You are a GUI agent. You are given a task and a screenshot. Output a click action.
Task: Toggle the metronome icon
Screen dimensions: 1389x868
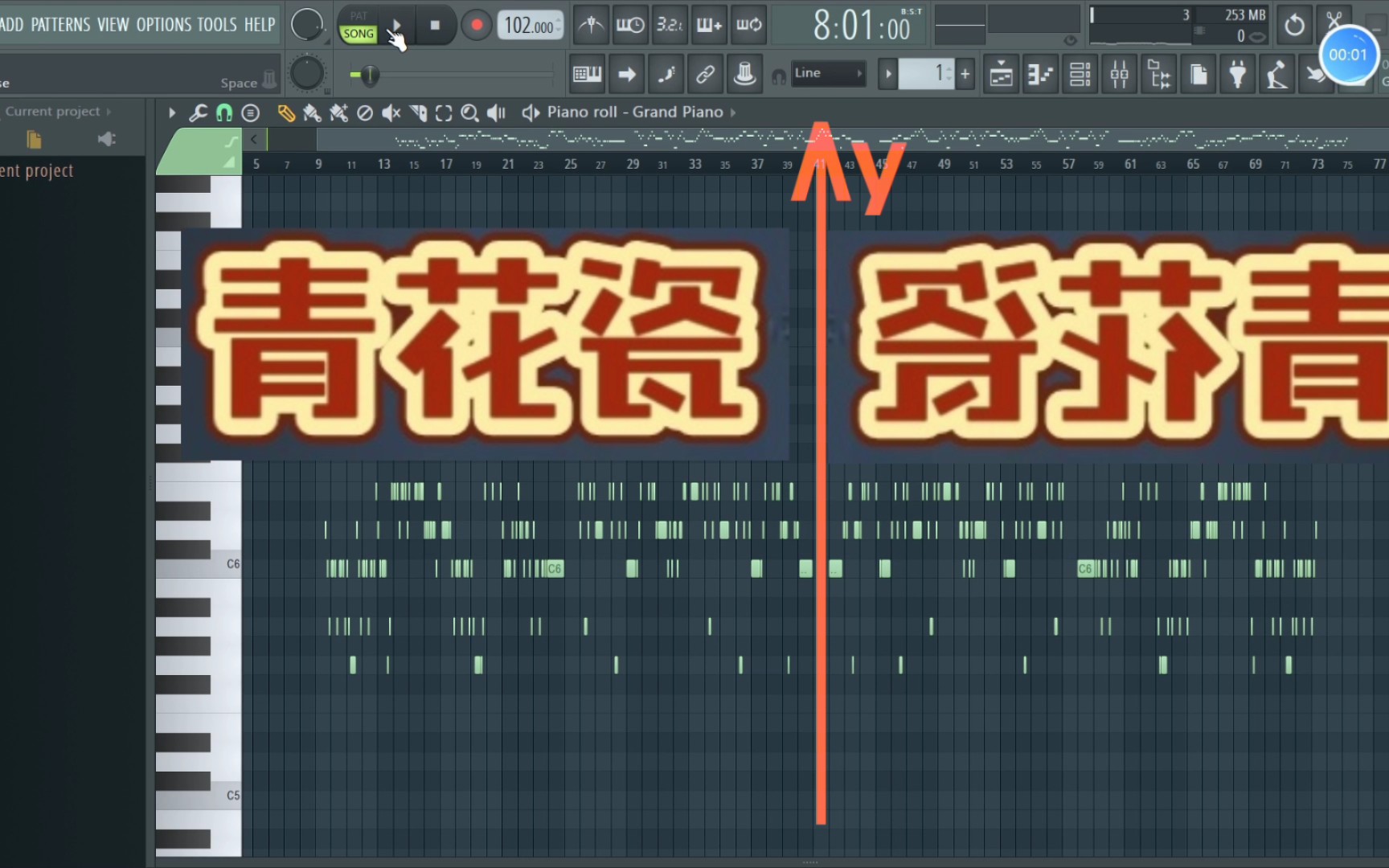592,26
